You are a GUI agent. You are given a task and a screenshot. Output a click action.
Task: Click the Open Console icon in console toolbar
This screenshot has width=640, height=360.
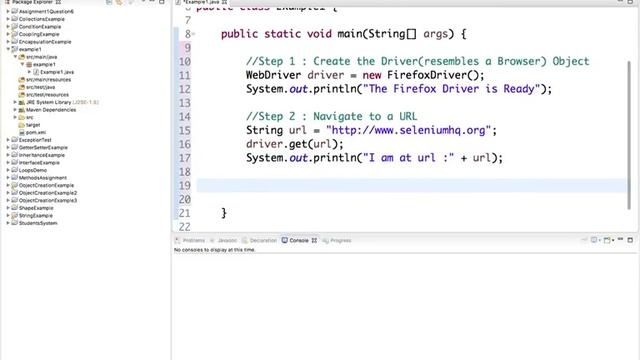point(607,240)
